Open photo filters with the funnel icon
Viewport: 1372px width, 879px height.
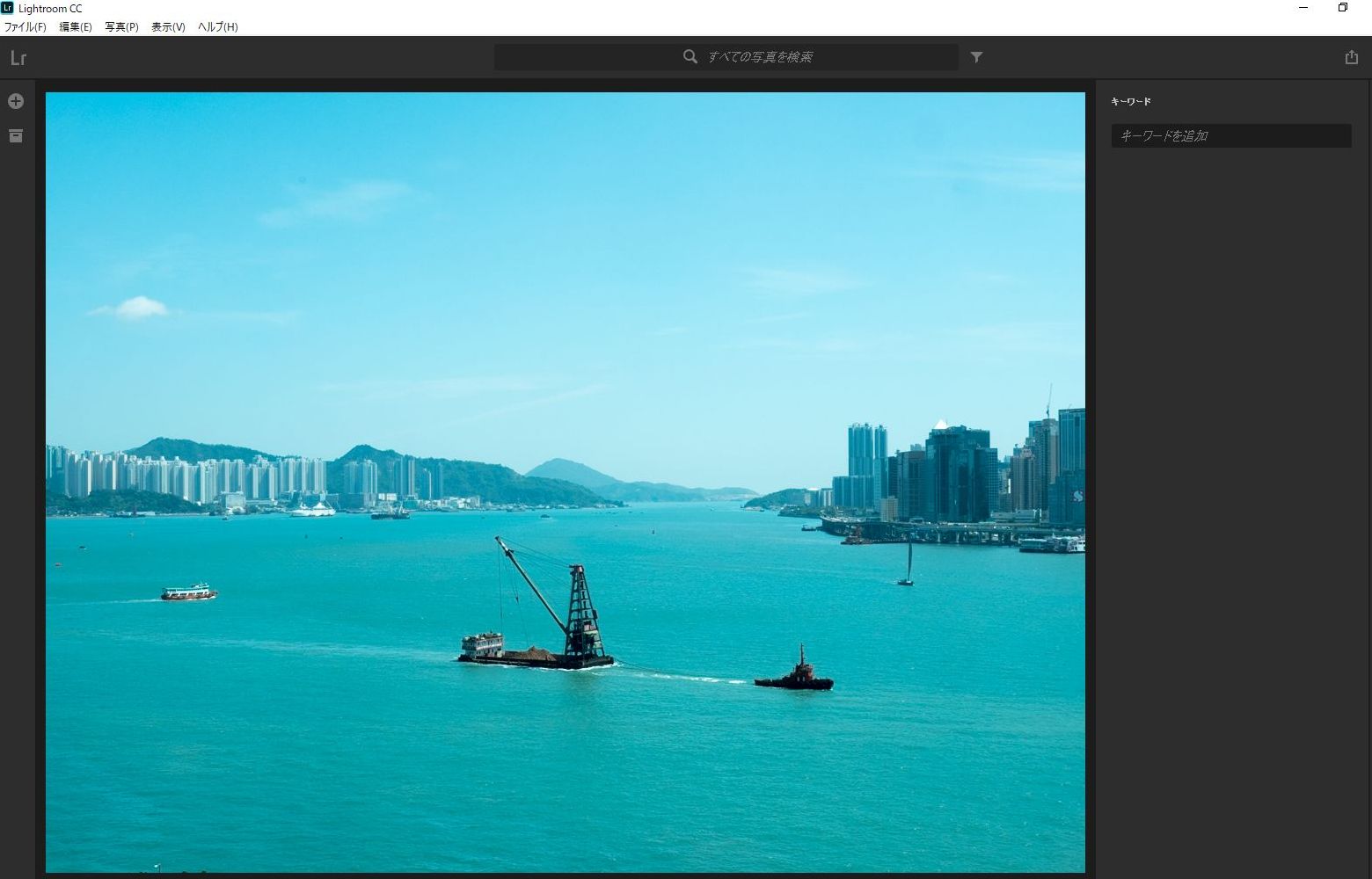[x=976, y=56]
